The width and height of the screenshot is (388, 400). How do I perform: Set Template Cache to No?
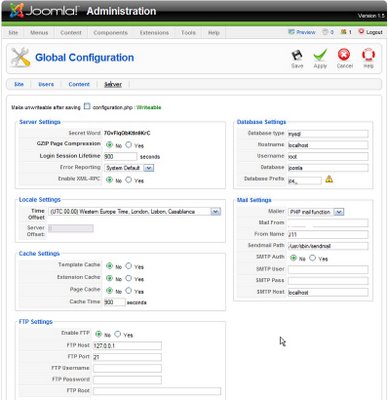(x=109, y=266)
